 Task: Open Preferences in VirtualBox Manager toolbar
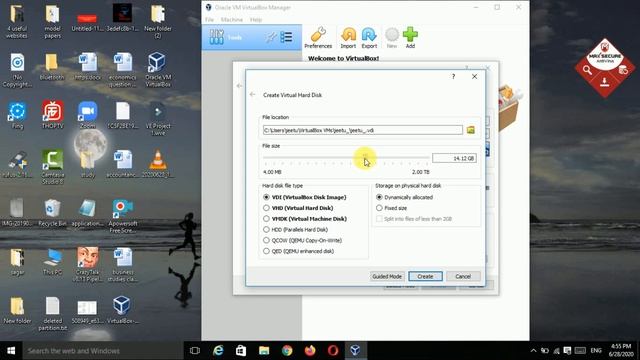318,38
